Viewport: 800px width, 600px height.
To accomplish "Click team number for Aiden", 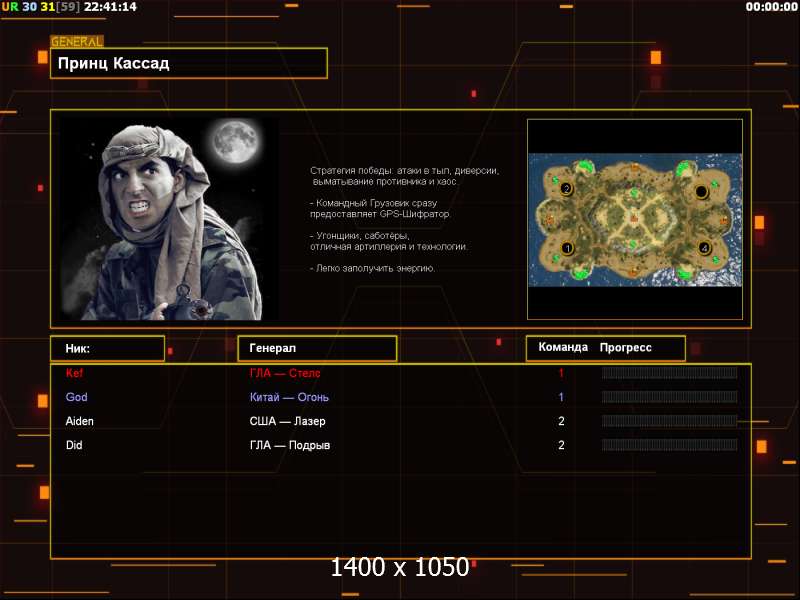I will [561, 421].
